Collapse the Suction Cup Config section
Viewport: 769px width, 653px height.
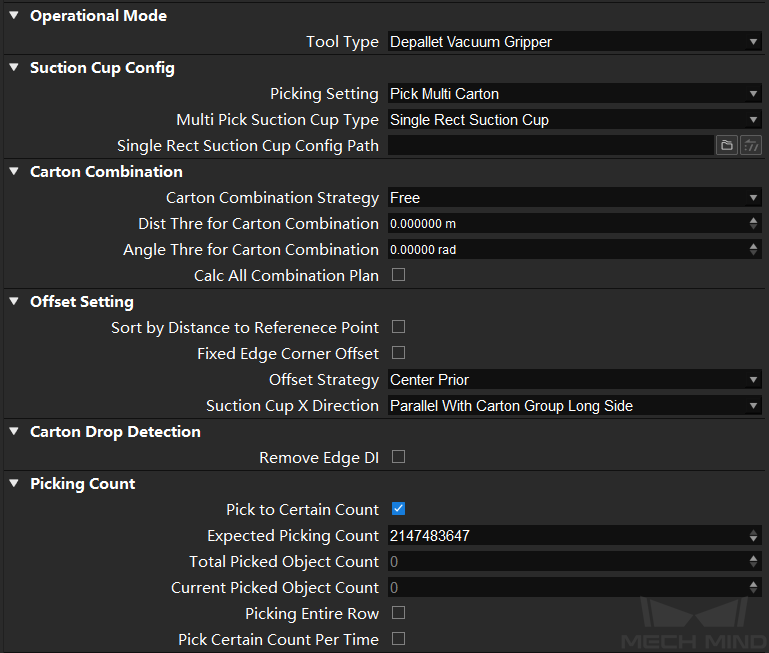(14, 67)
